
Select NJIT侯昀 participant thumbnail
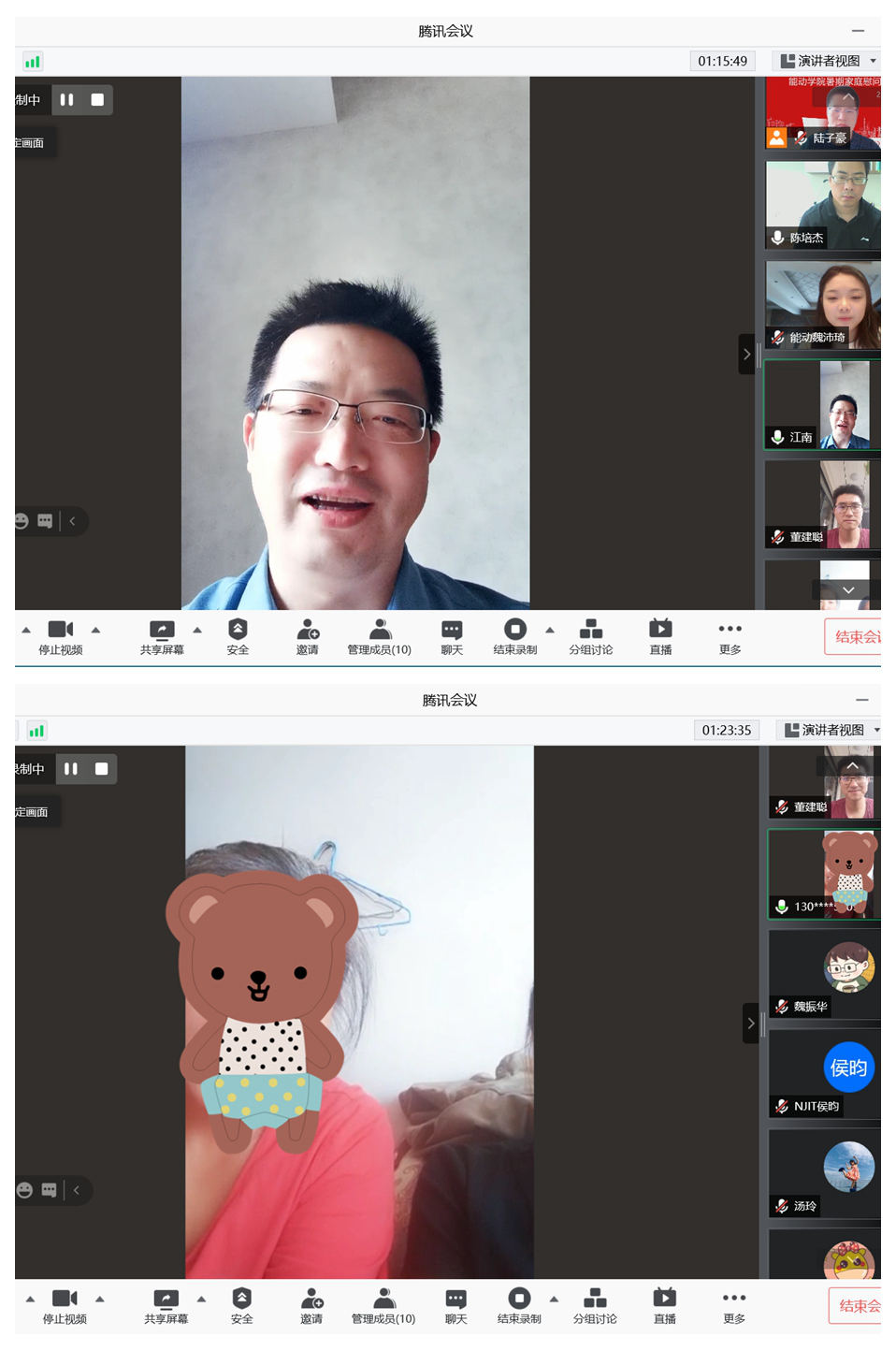tap(824, 1074)
